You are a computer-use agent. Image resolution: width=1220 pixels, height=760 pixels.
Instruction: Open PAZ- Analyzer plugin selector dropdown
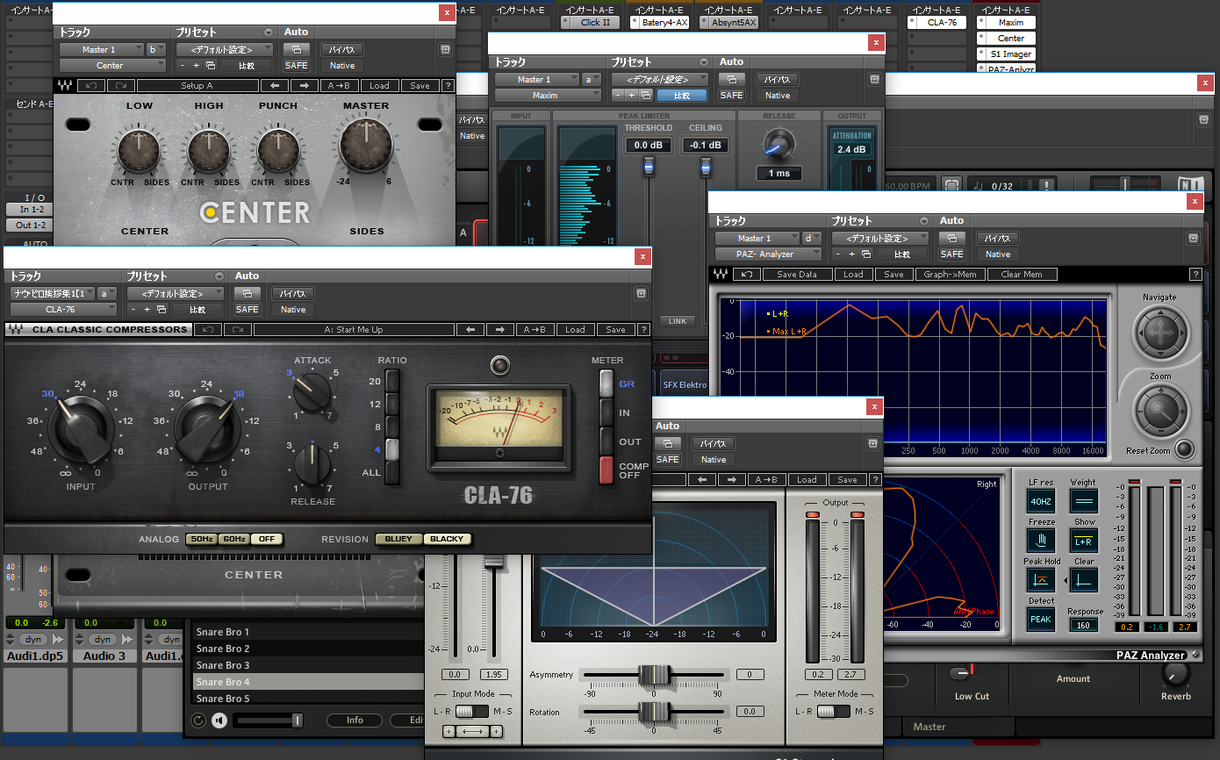click(x=766, y=254)
